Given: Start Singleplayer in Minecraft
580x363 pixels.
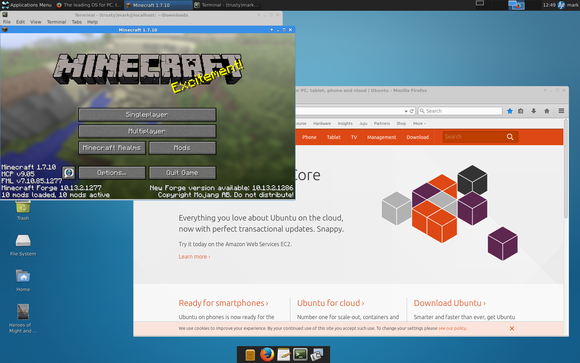Looking at the screenshot, I should click(147, 115).
